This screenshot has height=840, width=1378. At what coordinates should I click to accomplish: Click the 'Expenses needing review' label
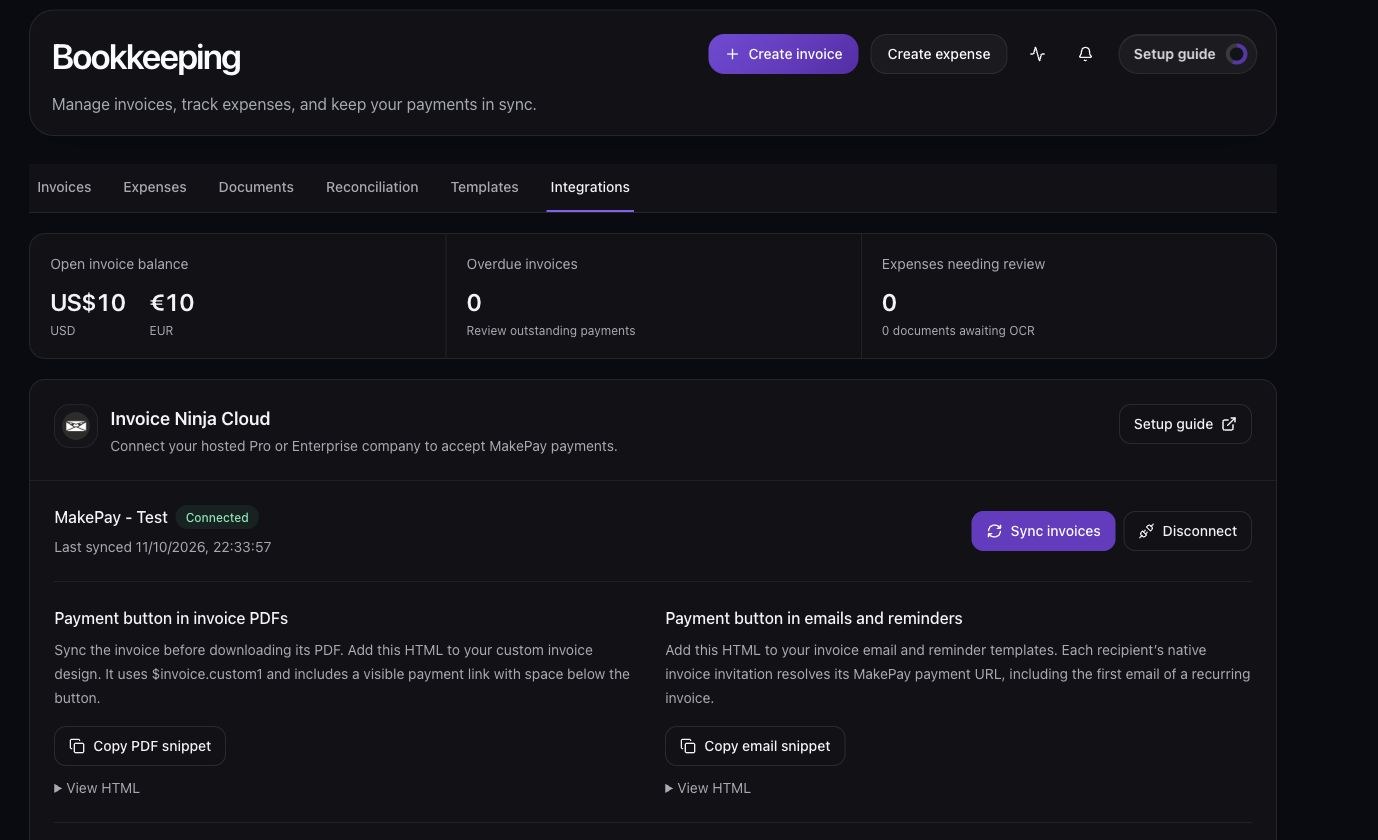pyautogui.click(x=963, y=264)
